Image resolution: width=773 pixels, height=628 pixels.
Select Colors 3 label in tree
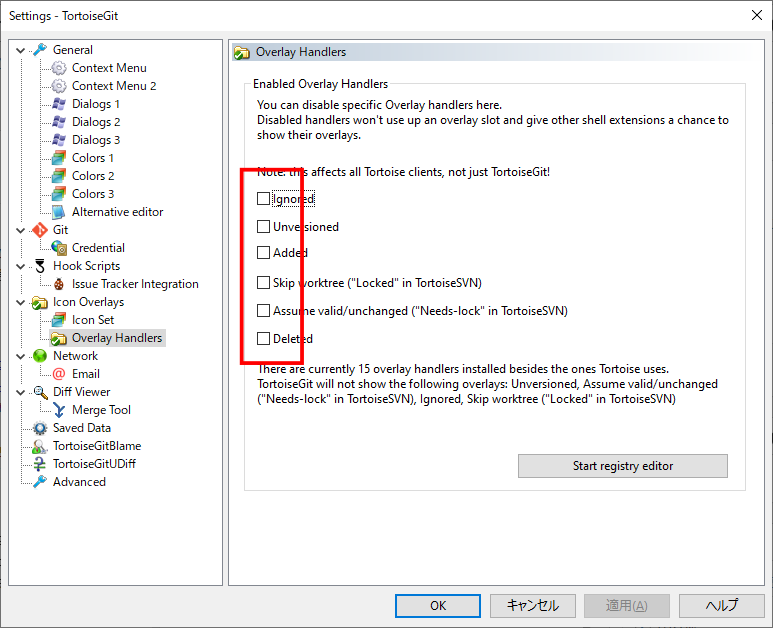[93, 194]
